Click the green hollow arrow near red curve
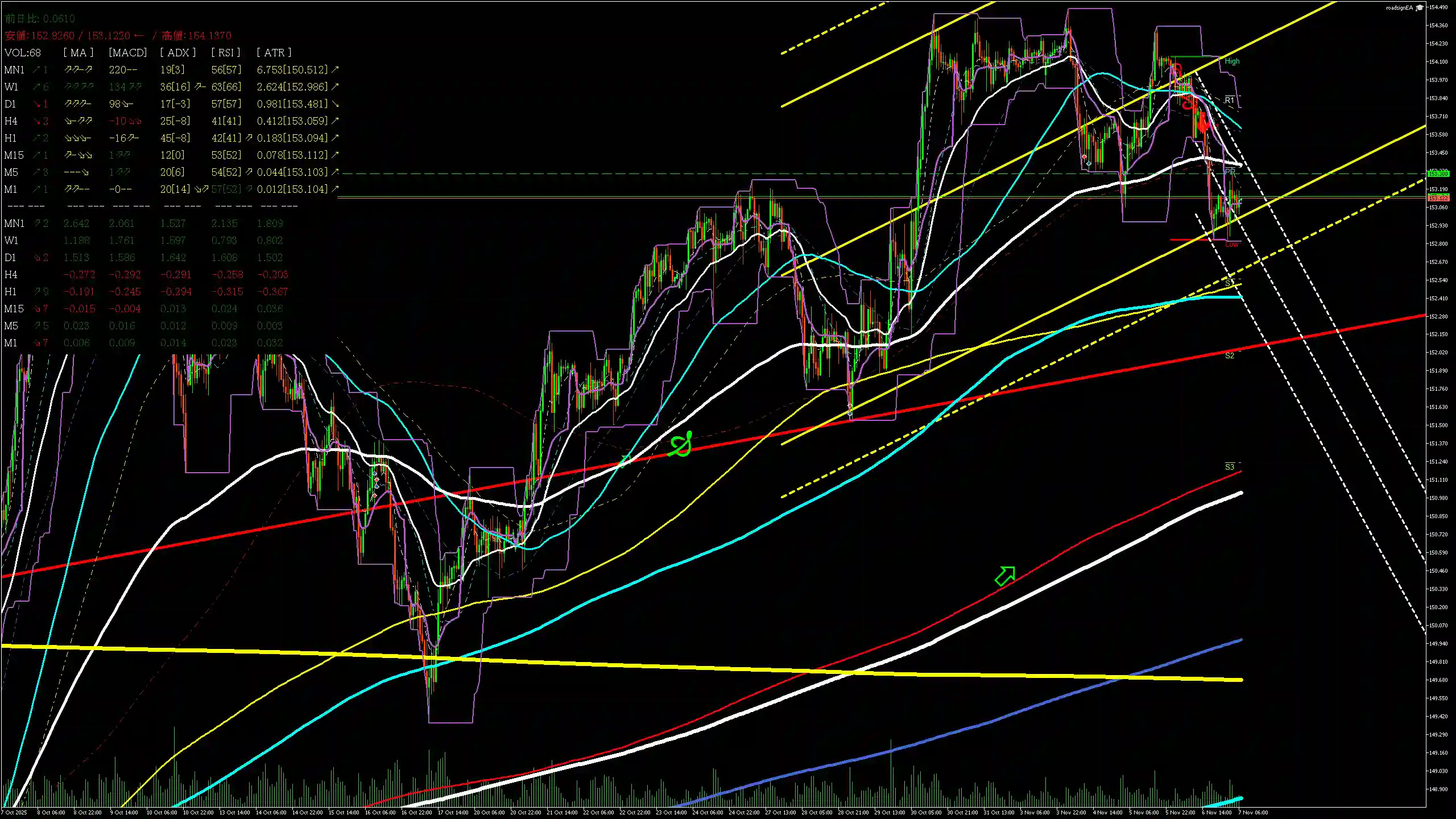Screen dimensions: 1456x819 1005,576
